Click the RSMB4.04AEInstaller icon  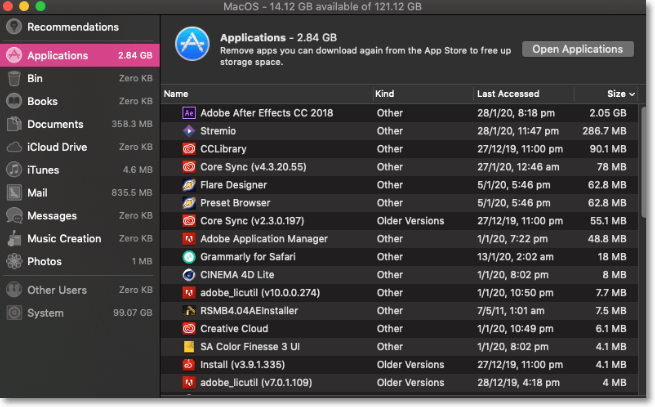(x=189, y=310)
